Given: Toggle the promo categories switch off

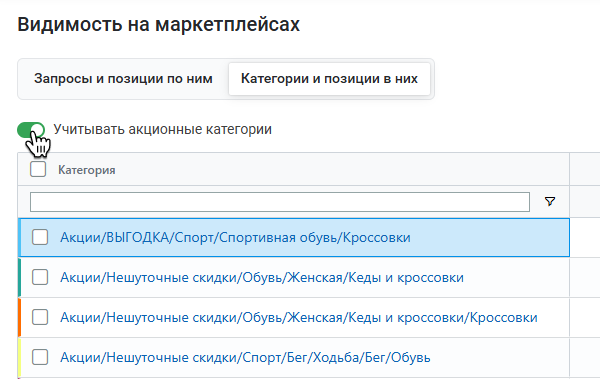Looking at the screenshot, I should pyautogui.click(x=31, y=130).
